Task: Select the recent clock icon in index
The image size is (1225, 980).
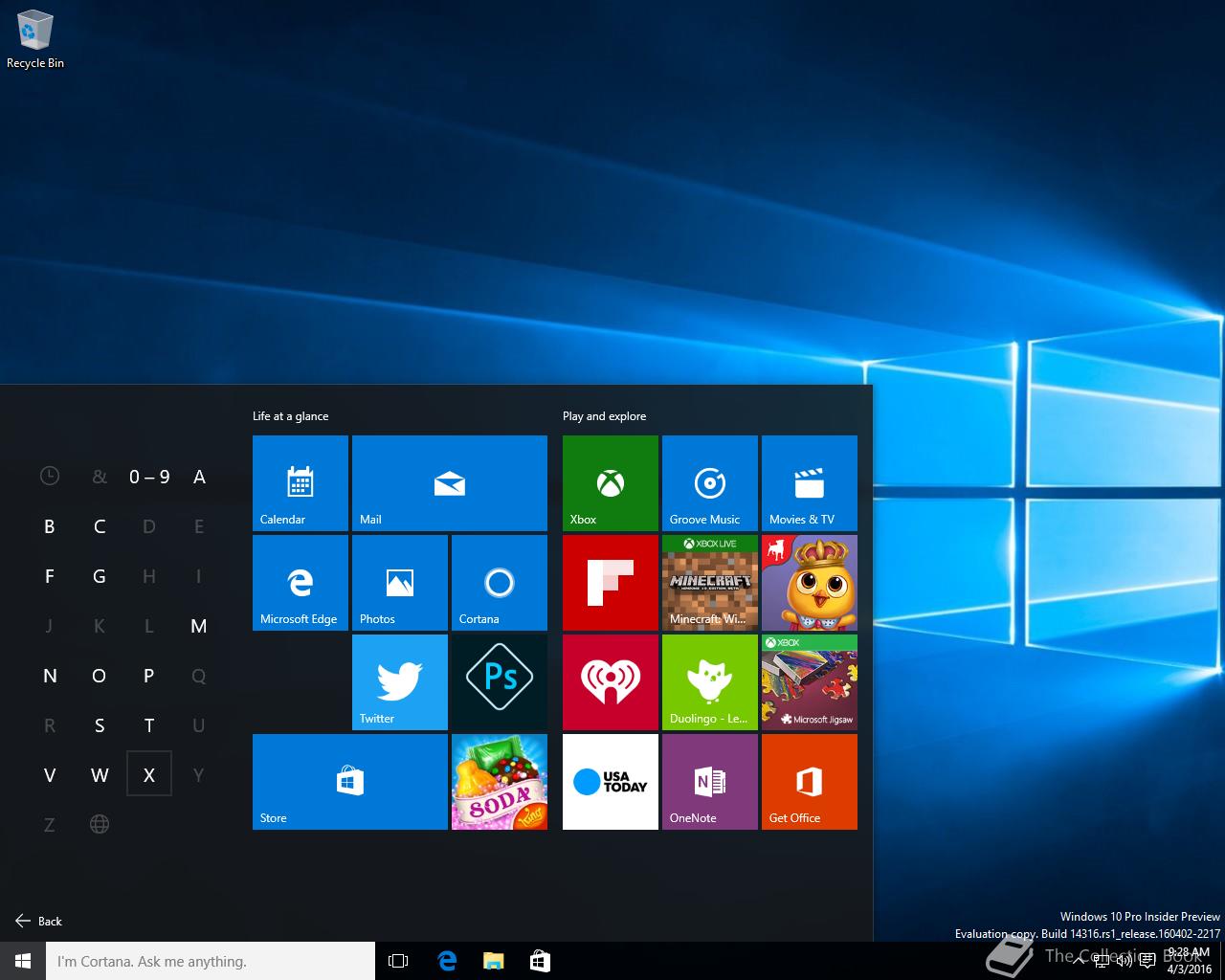Action: [50, 476]
